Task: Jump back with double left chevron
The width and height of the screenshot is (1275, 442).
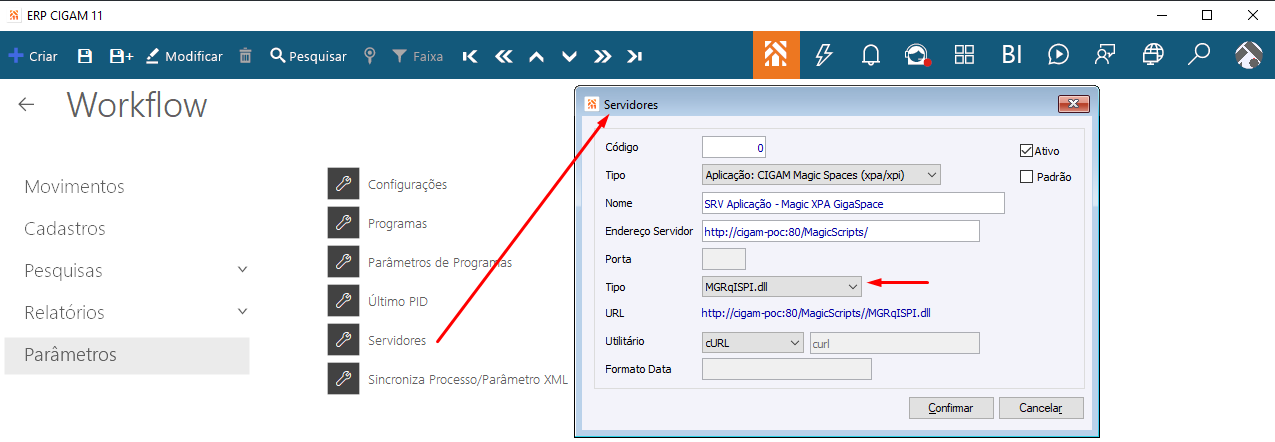Action: click(503, 56)
